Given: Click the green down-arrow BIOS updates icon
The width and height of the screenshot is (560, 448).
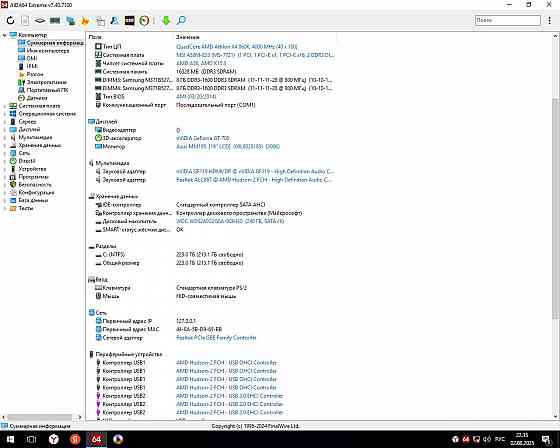Looking at the screenshot, I should [x=166, y=20].
